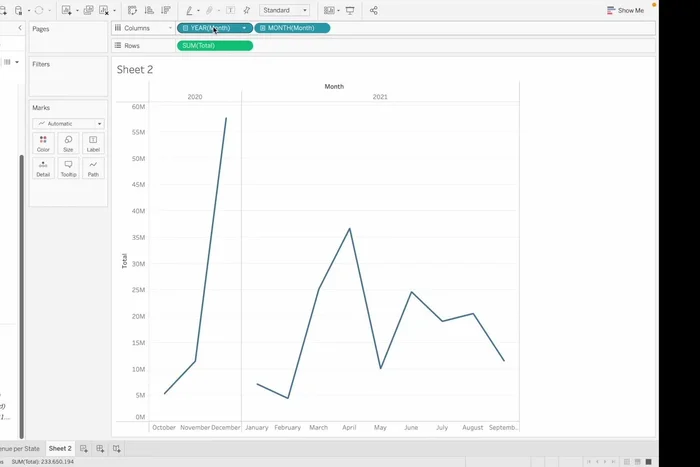
Task: Click the Share workbook icon
Action: point(374,10)
